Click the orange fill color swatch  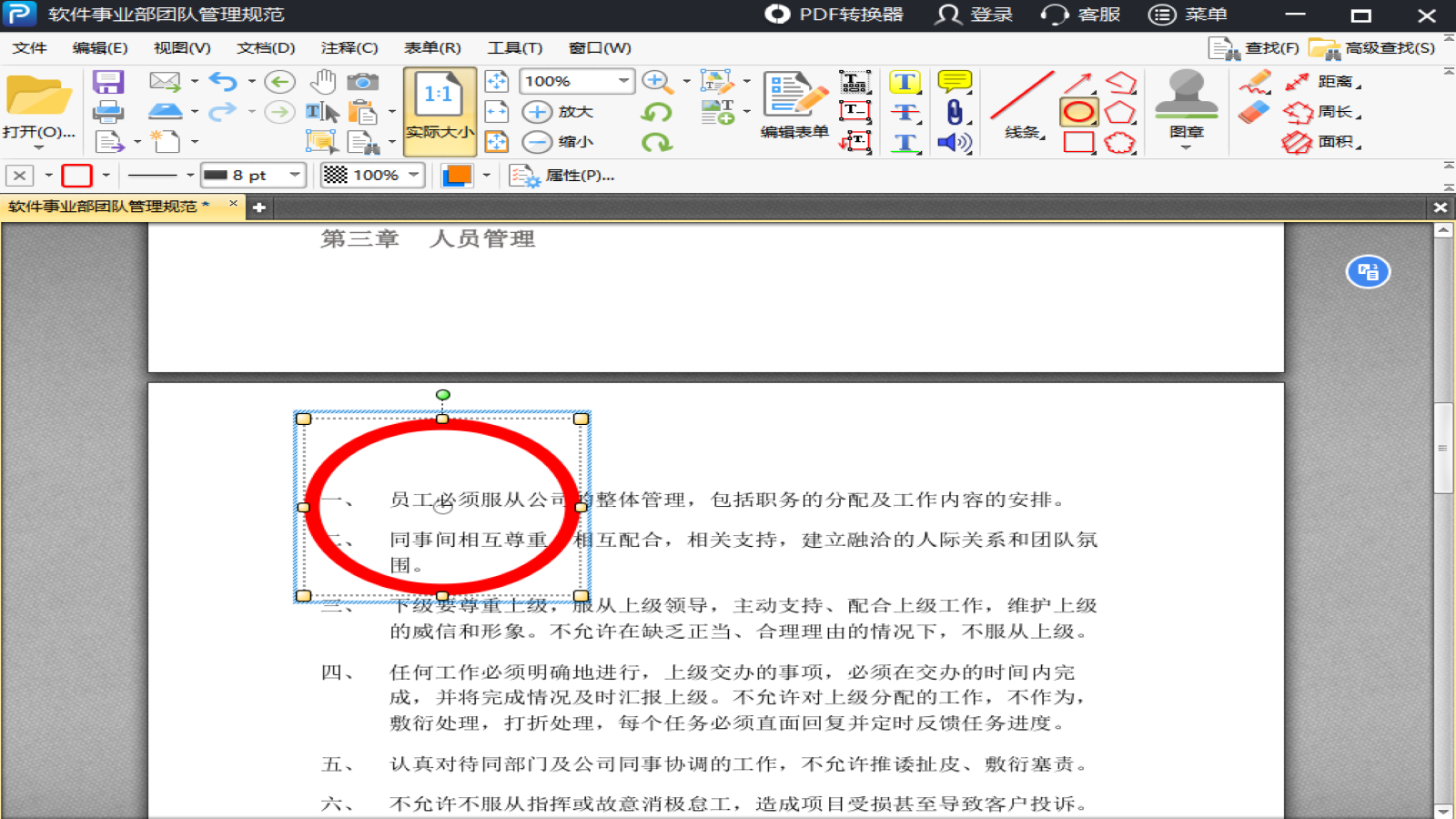click(x=458, y=175)
